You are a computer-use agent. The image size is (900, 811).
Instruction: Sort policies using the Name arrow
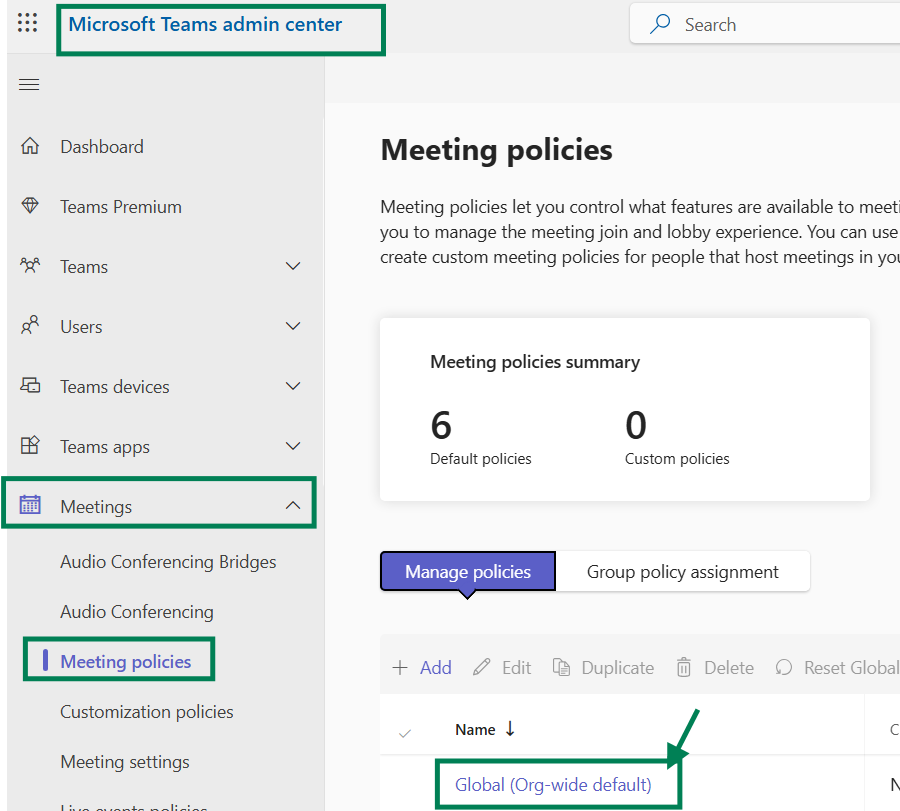[510, 729]
